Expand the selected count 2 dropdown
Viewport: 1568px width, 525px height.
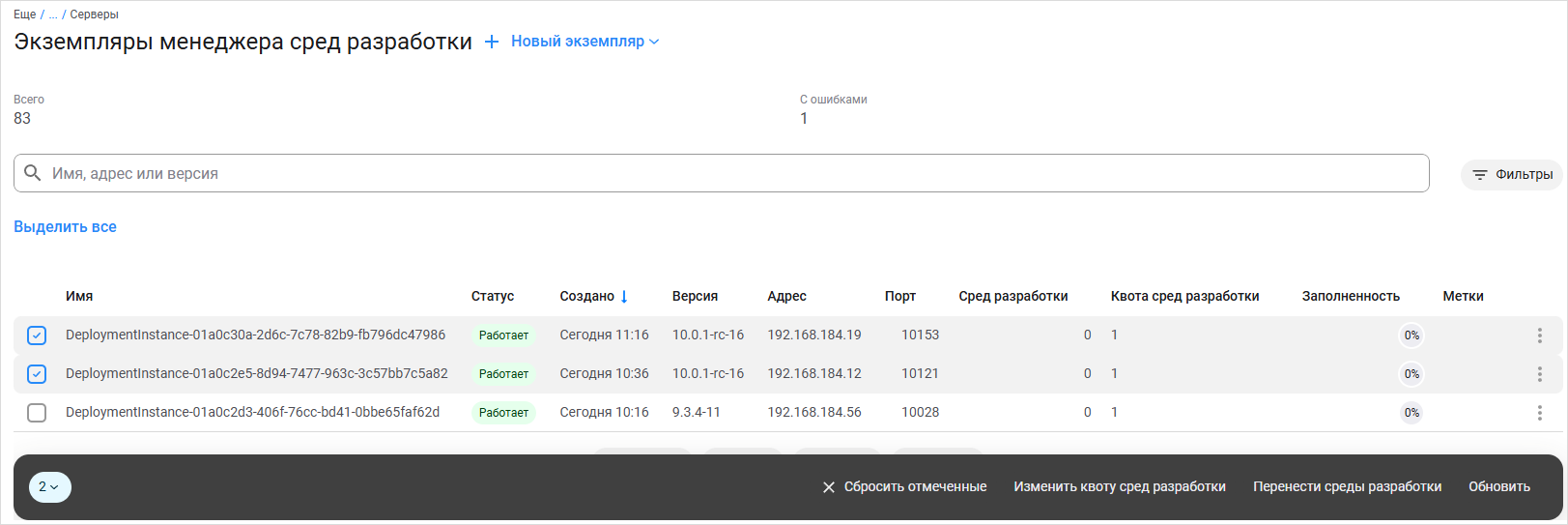pos(50,487)
